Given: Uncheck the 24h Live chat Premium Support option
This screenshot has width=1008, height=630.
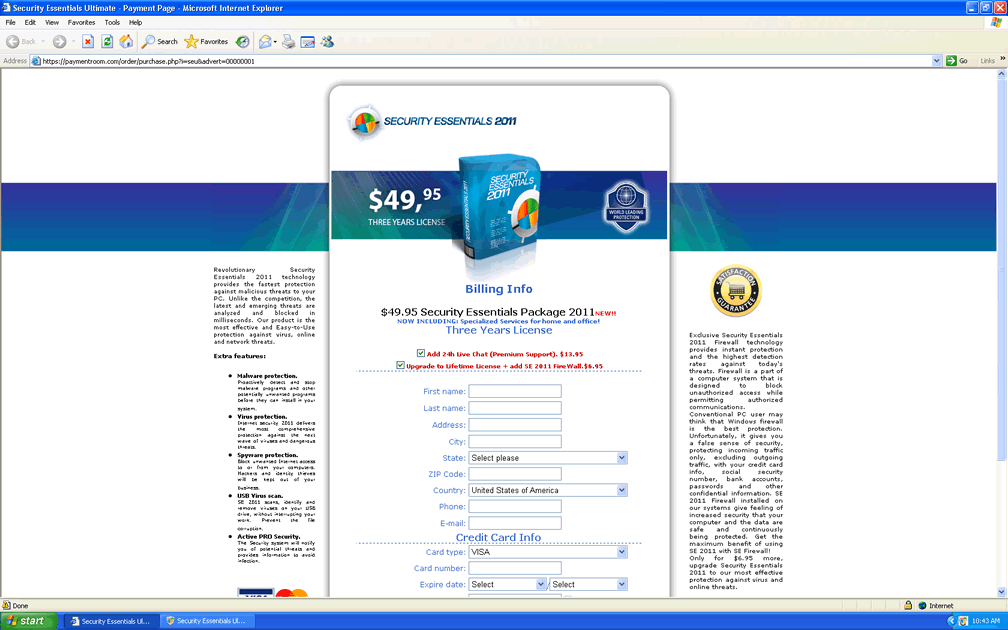Looking at the screenshot, I should (421, 353).
